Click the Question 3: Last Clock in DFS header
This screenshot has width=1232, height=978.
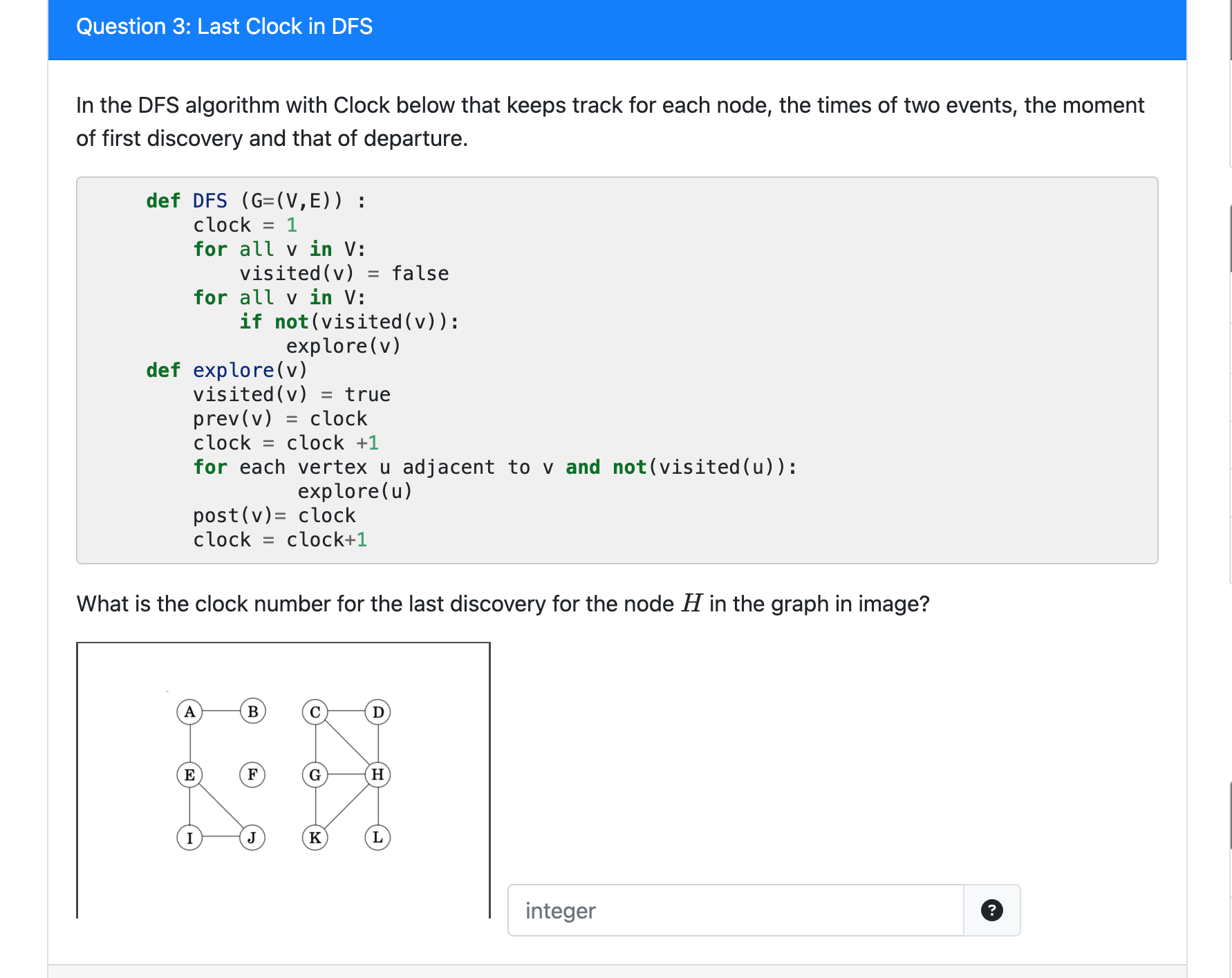click(225, 26)
